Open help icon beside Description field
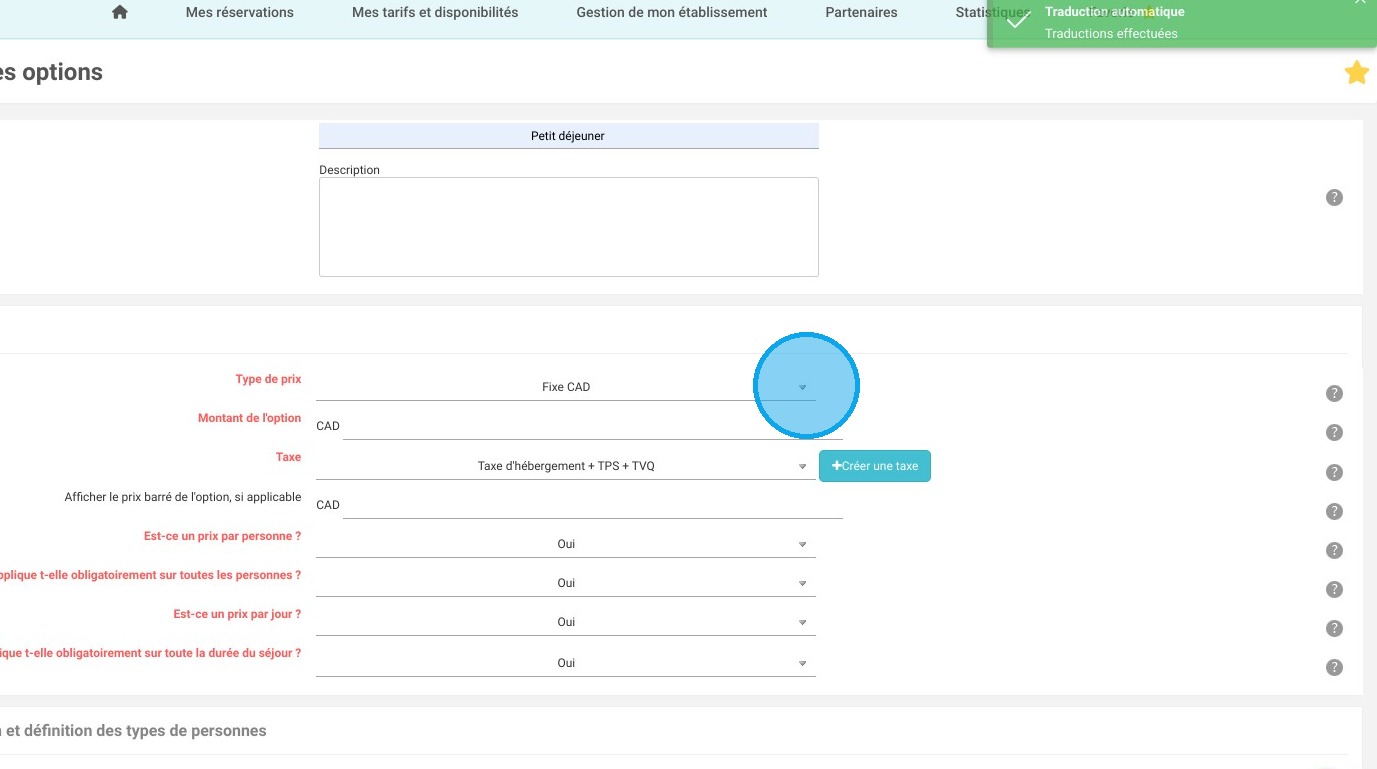 tap(1333, 198)
